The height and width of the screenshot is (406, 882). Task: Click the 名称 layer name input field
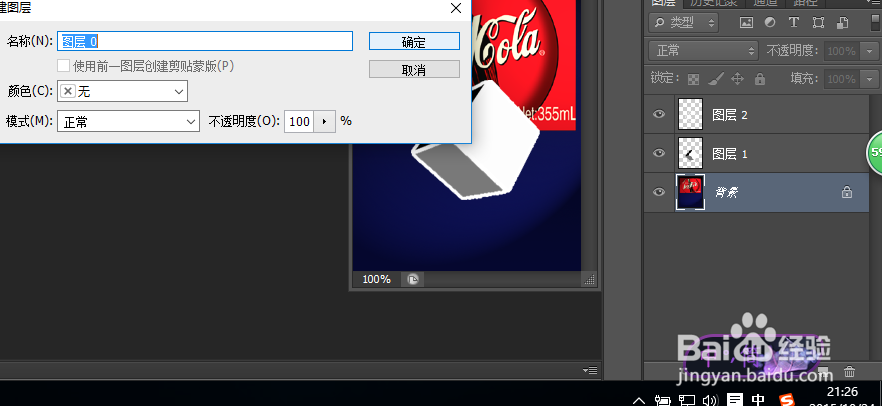205,41
